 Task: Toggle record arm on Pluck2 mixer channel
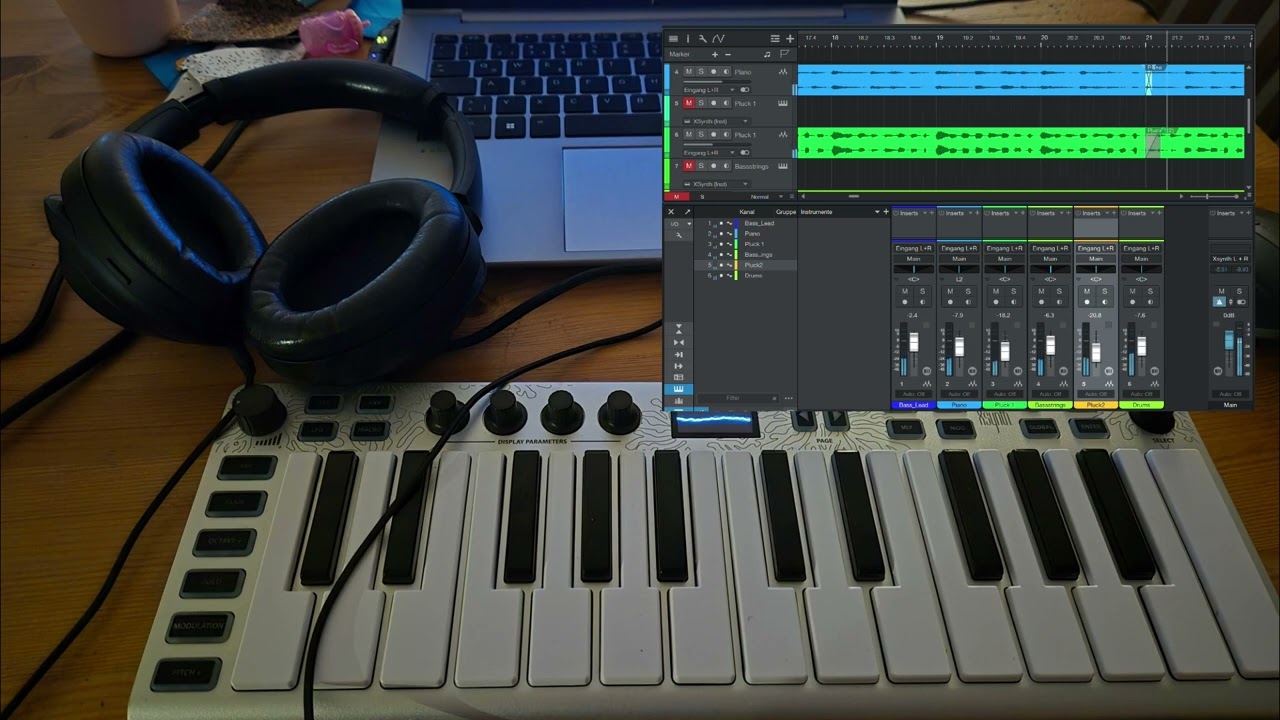(1087, 302)
